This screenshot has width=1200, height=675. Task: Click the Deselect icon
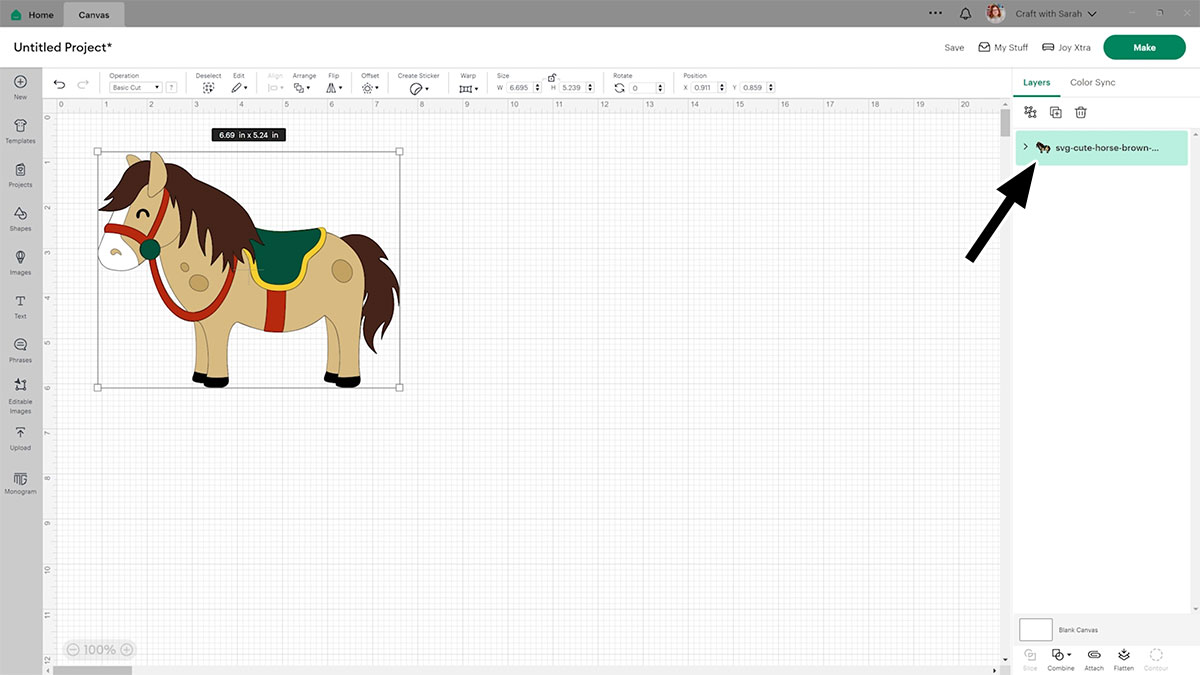208,88
